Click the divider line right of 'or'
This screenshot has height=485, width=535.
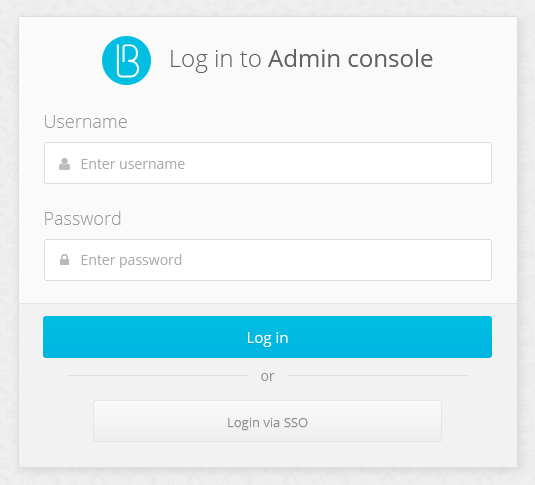pos(377,375)
